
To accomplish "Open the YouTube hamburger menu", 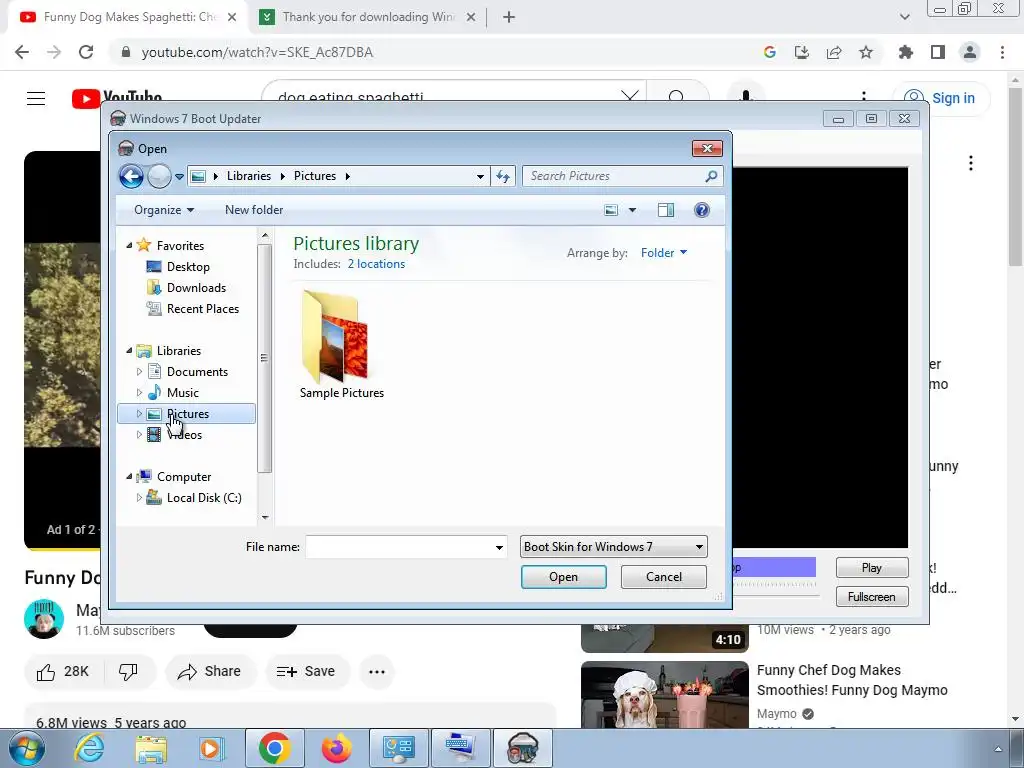I will pos(36,99).
